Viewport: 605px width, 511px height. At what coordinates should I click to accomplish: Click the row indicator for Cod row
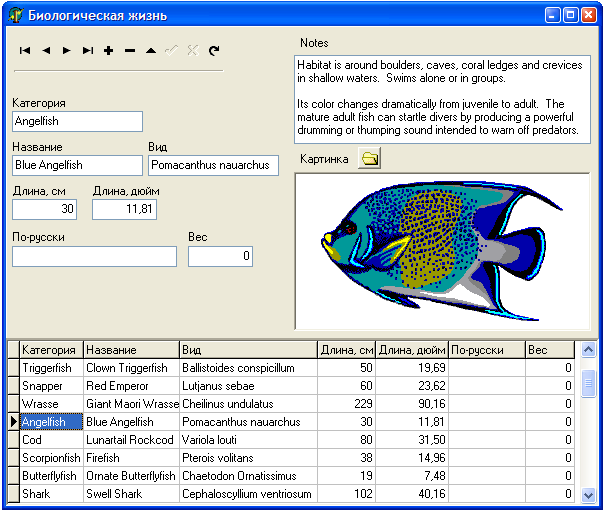14,440
